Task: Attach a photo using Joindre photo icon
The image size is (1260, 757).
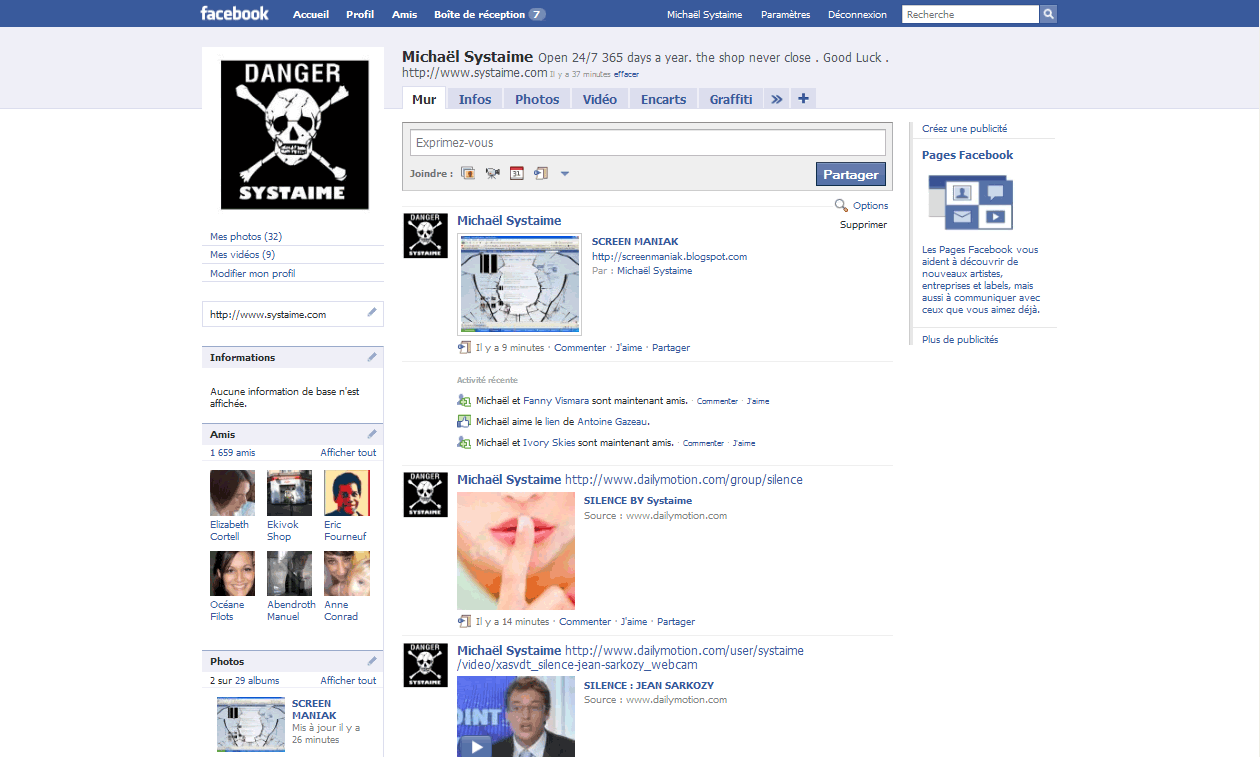Action: tap(468, 173)
